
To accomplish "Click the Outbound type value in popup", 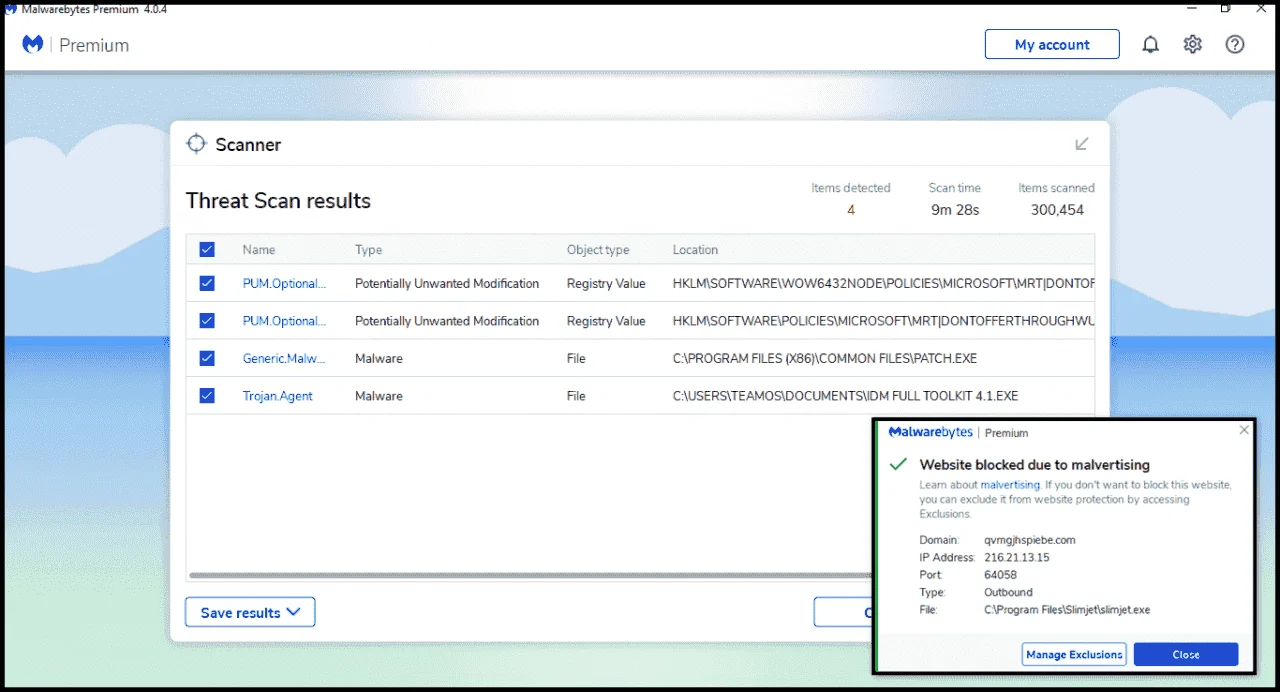I will (1008, 592).
